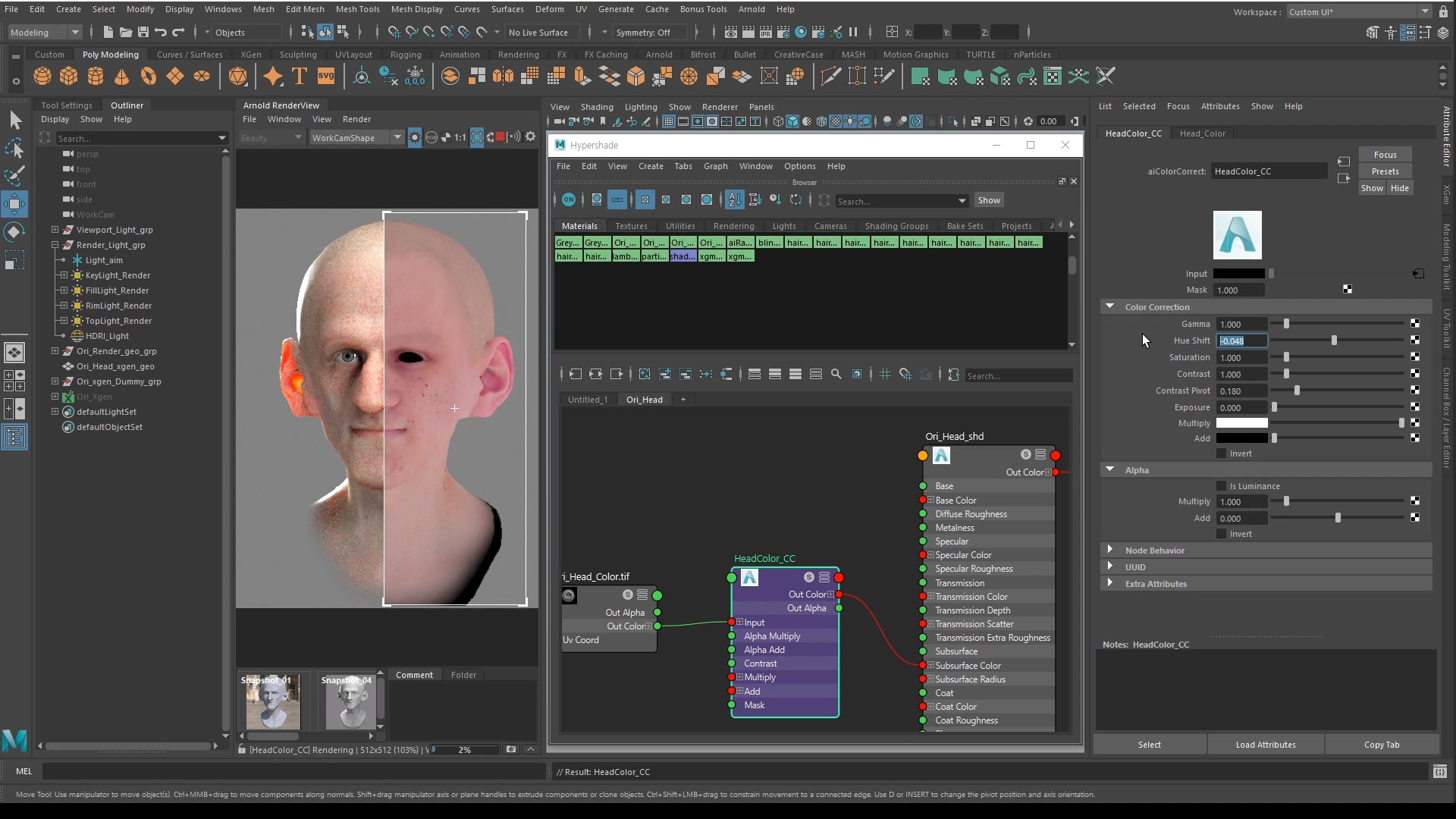Viewport: 1456px width, 819px height.
Task: Switch to the Textures tab
Action: point(631,226)
